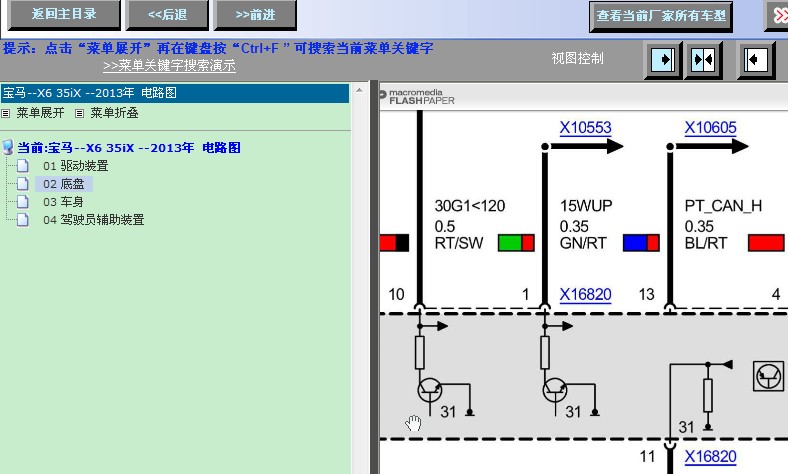This screenshot has width=788, height=474.
Task: Click the boxed transistor symbol icon in diagram
Action: (768, 375)
